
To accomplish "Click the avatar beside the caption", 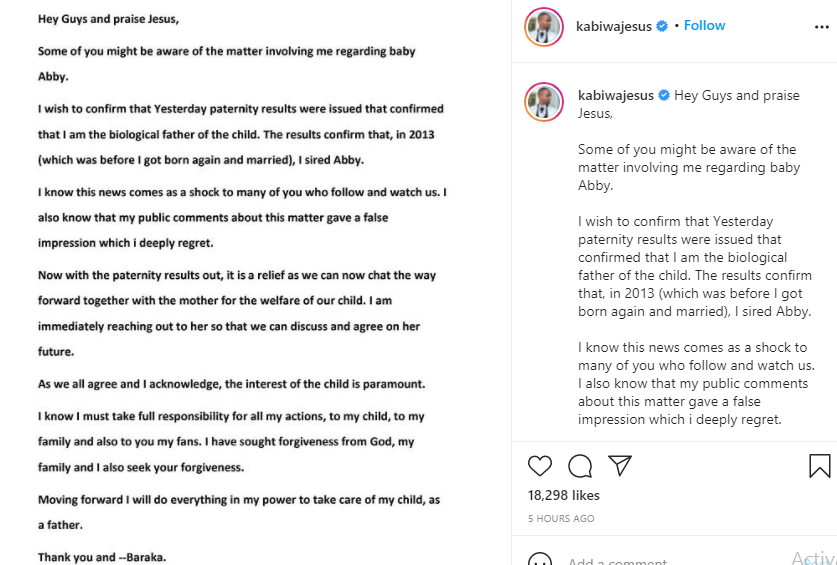I will click(x=544, y=103).
